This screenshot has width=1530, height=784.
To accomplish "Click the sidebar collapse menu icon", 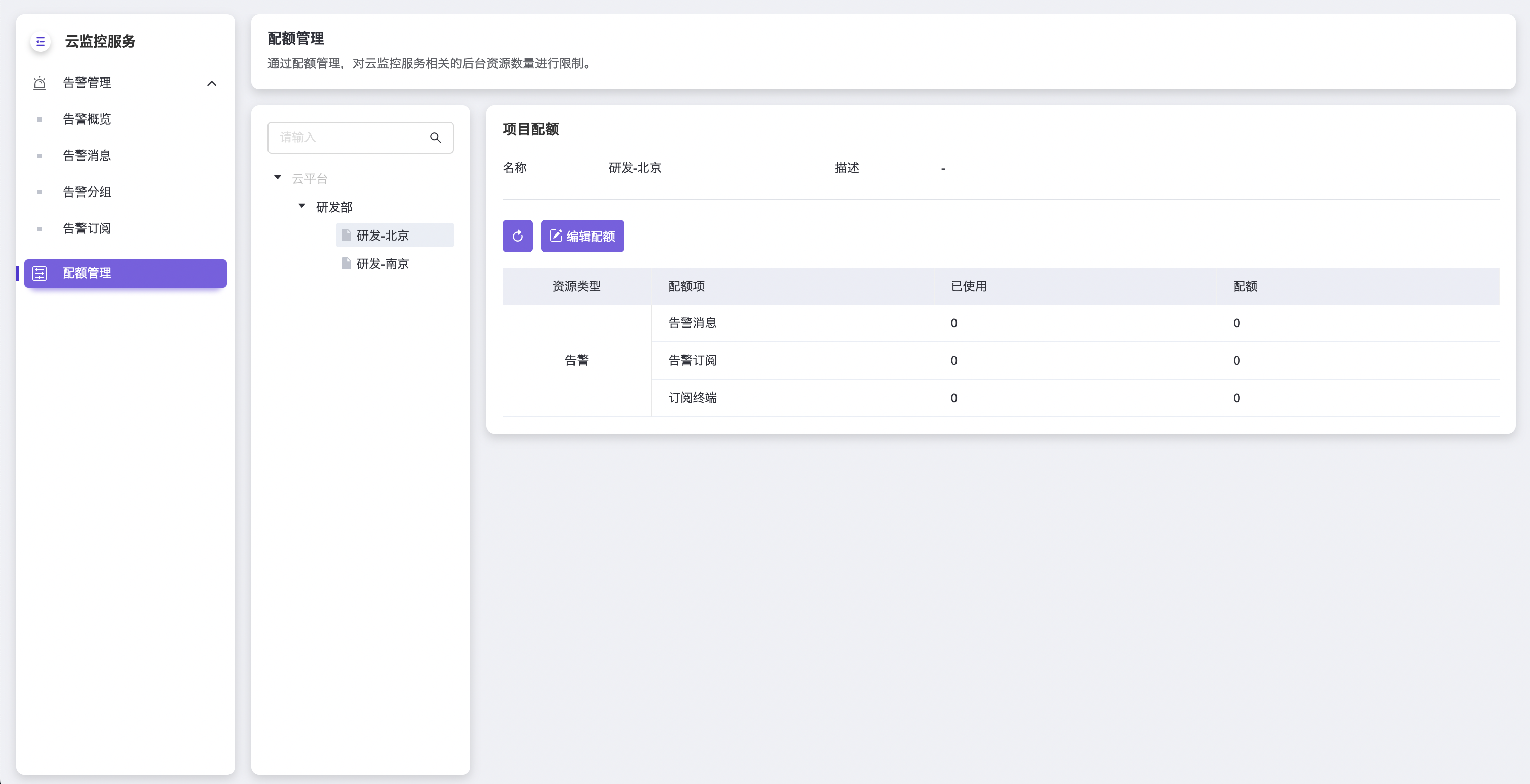I will click(41, 42).
